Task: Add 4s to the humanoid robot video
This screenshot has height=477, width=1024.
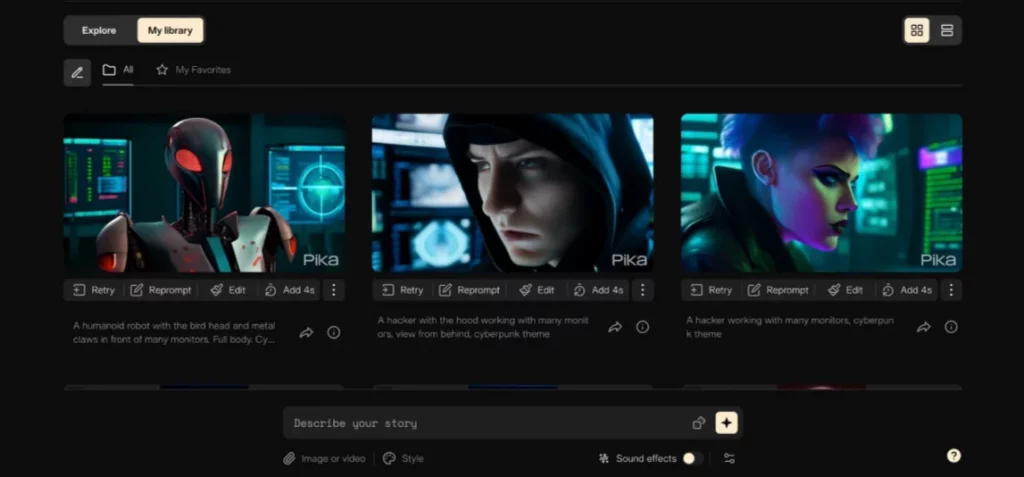Action: [289, 290]
